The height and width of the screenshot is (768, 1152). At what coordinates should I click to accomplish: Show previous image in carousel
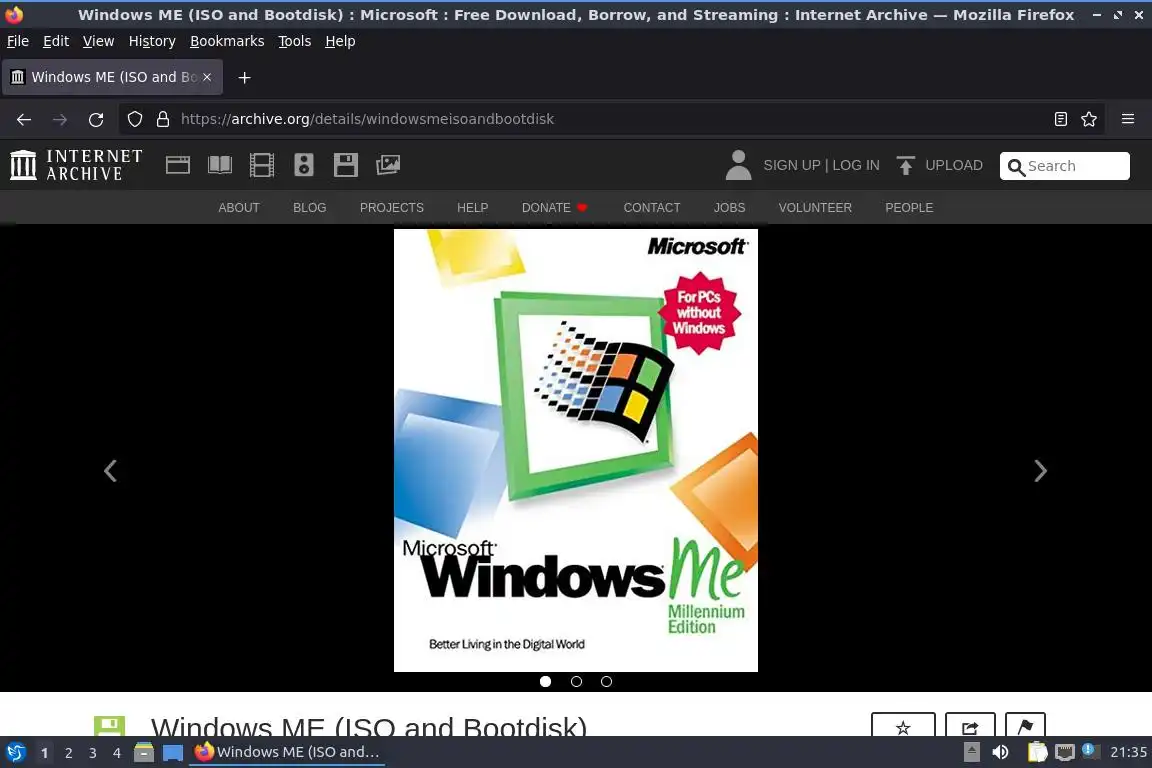tap(110, 470)
